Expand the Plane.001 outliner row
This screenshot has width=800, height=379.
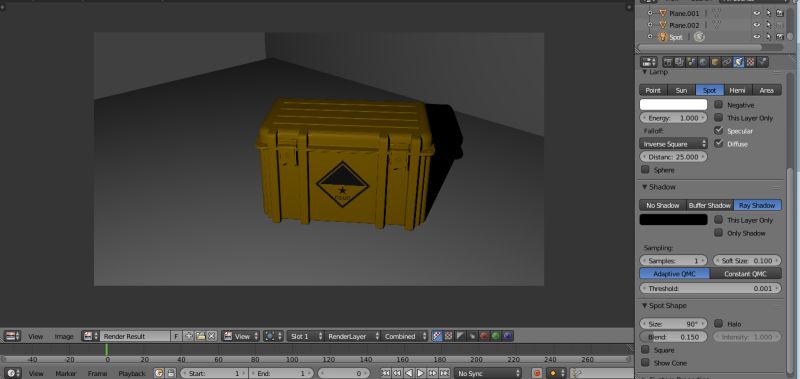(649, 13)
